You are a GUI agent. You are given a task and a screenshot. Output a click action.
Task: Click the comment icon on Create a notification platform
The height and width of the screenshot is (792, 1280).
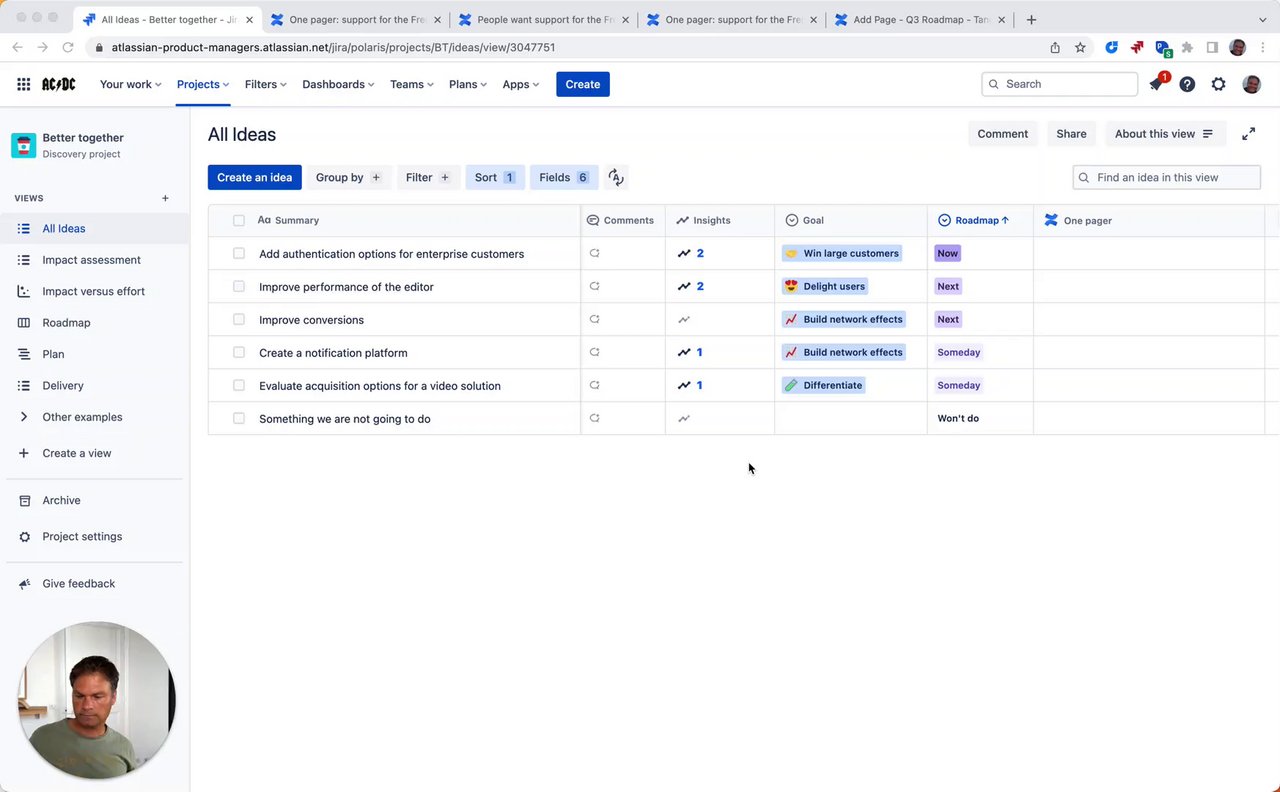594,353
